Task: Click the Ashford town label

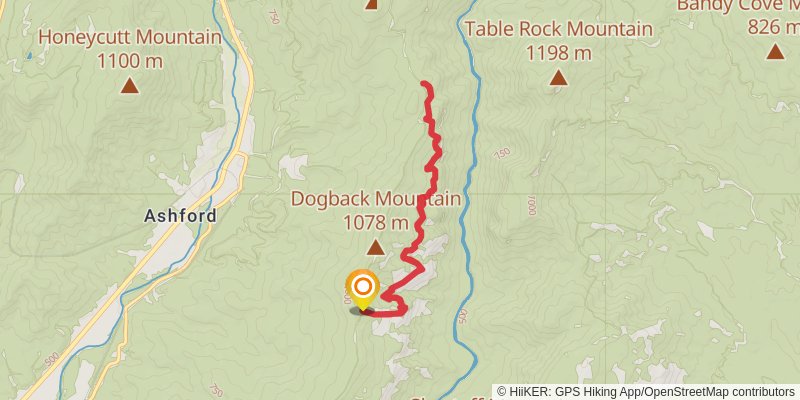Action: pos(180,216)
